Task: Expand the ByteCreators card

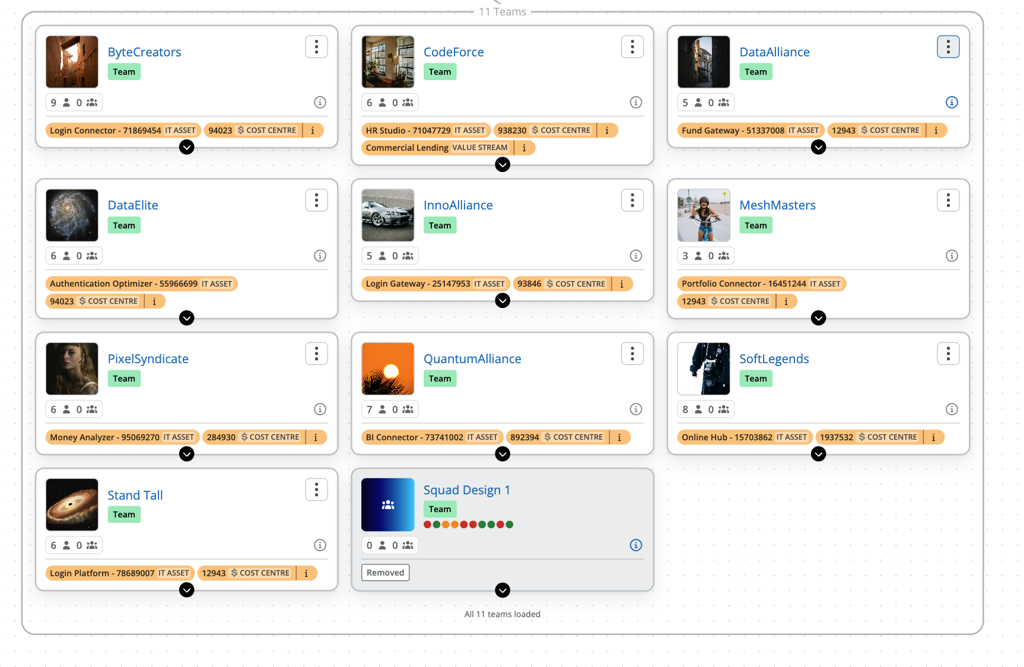Action: [x=187, y=147]
